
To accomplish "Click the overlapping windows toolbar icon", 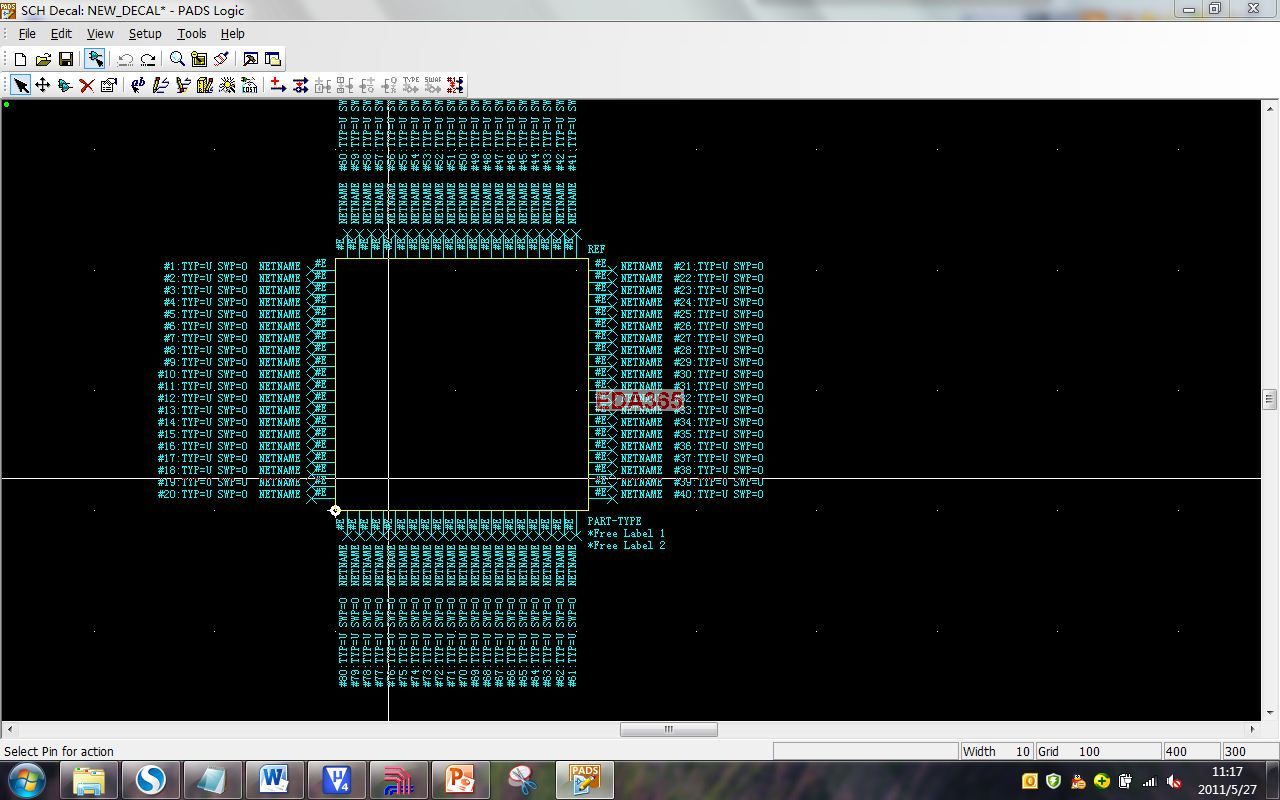I will pos(272,59).
